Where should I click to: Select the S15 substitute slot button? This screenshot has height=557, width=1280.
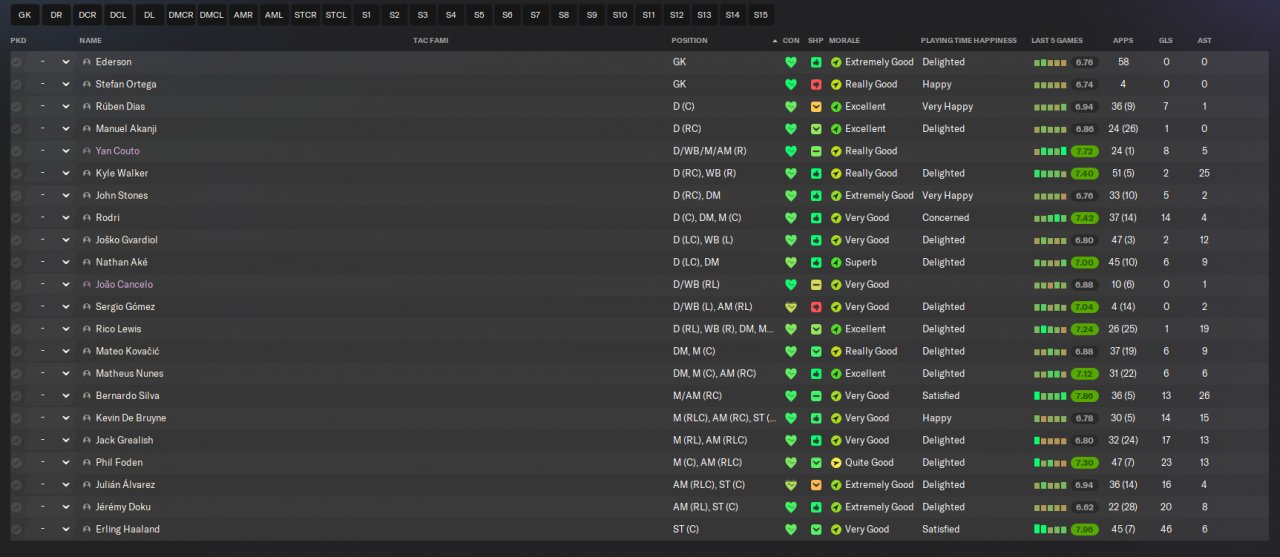[760, 15]
